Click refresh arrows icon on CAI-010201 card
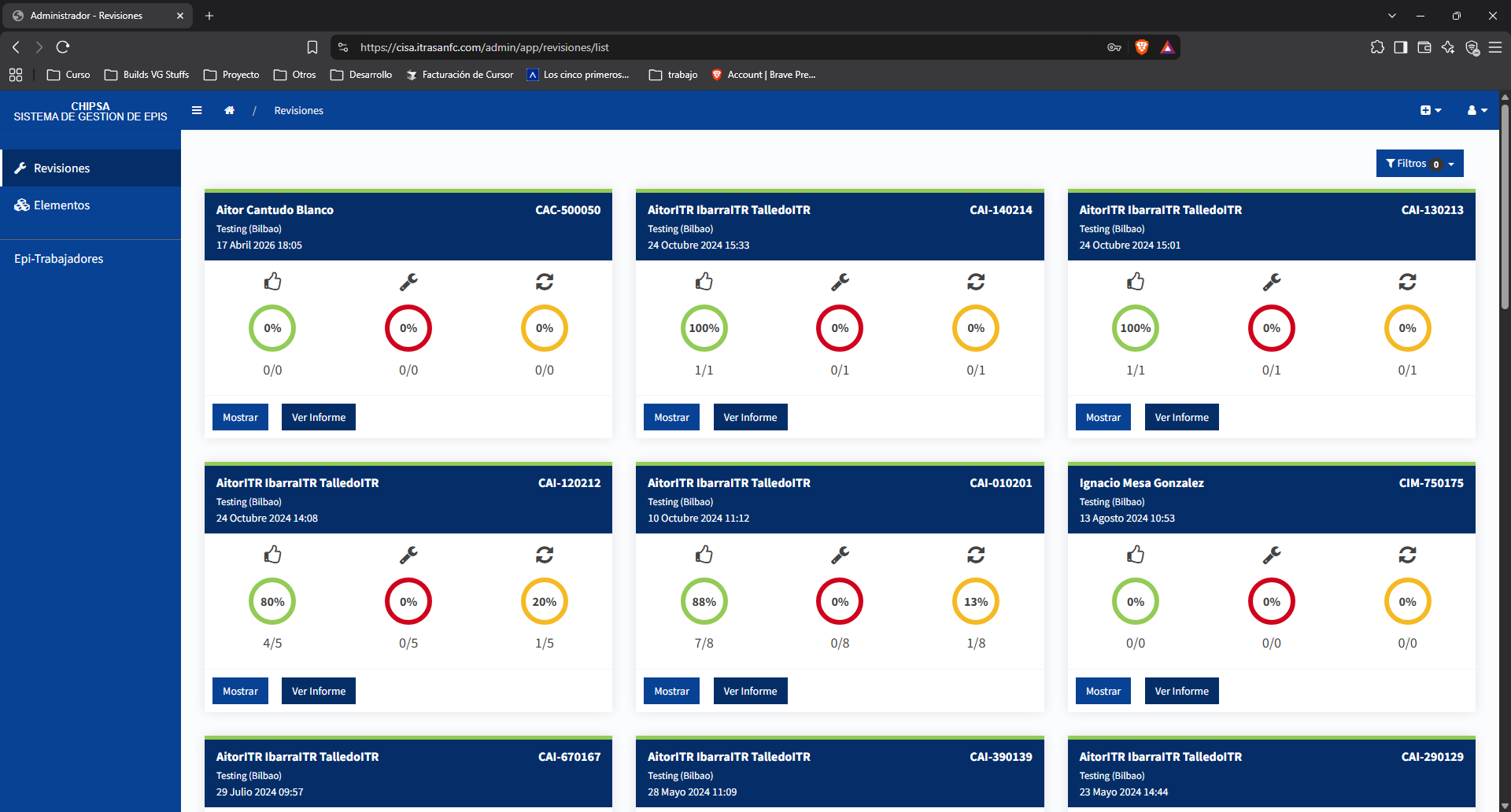This screenshot has width=1511, height=812. [x=976, y=555]
